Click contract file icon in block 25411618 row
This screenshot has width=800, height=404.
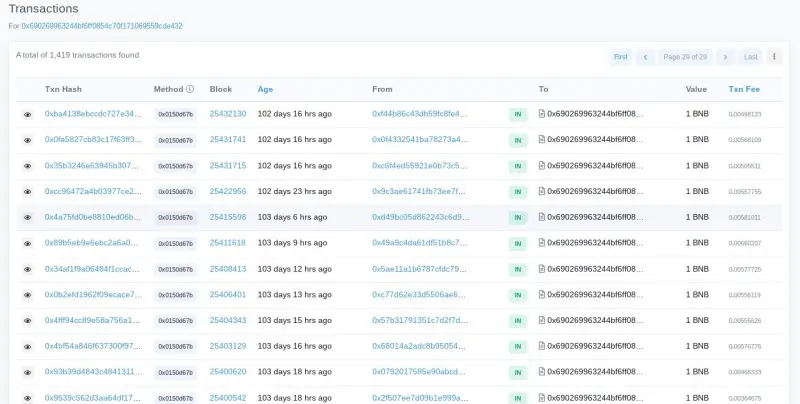click(x=542, y=243)
